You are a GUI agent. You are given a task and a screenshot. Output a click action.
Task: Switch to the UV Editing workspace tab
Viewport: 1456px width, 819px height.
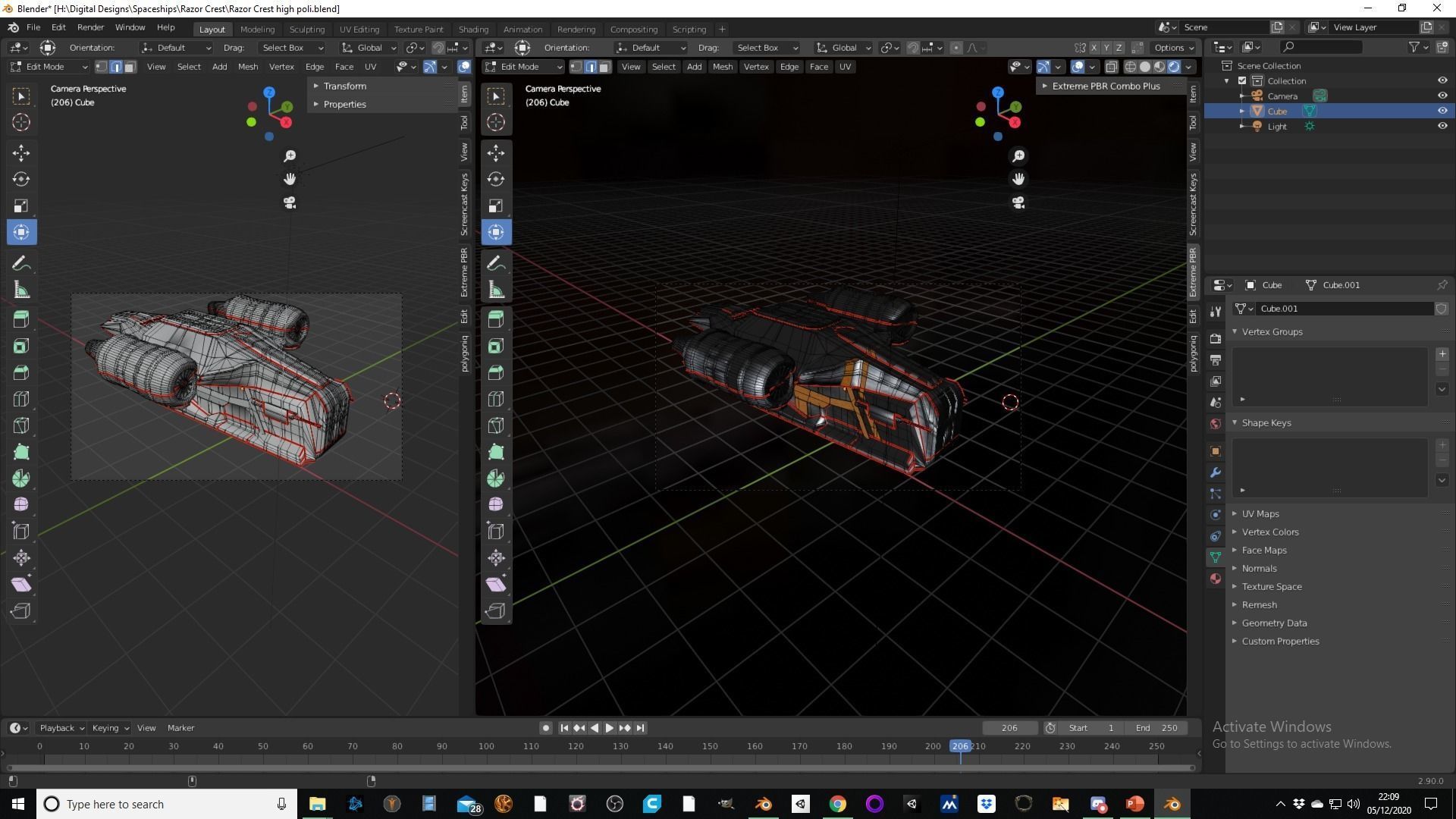pyautogui.click(x=359, y=29)
